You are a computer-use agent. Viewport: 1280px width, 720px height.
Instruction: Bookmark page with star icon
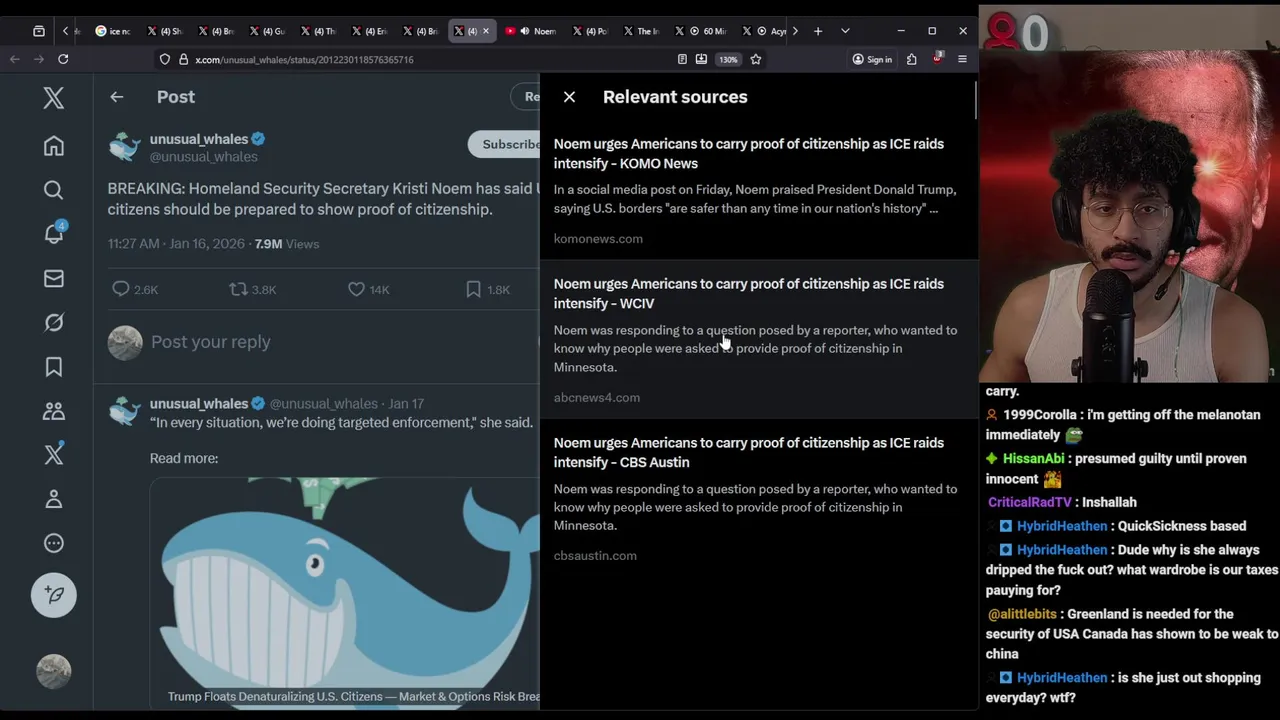point(756,60)
